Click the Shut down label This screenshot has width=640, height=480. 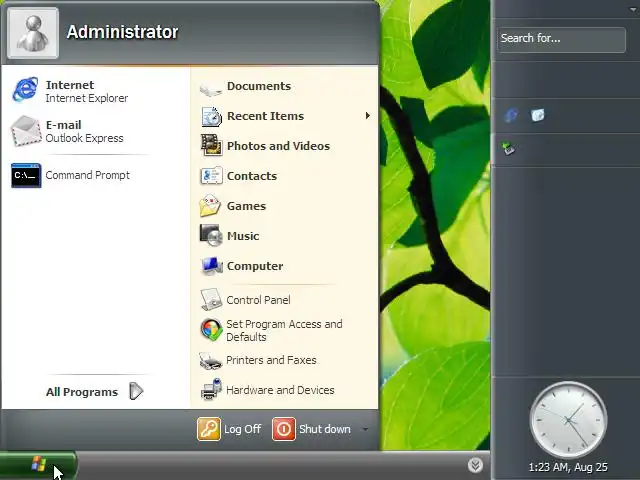(x=325, y=429)
